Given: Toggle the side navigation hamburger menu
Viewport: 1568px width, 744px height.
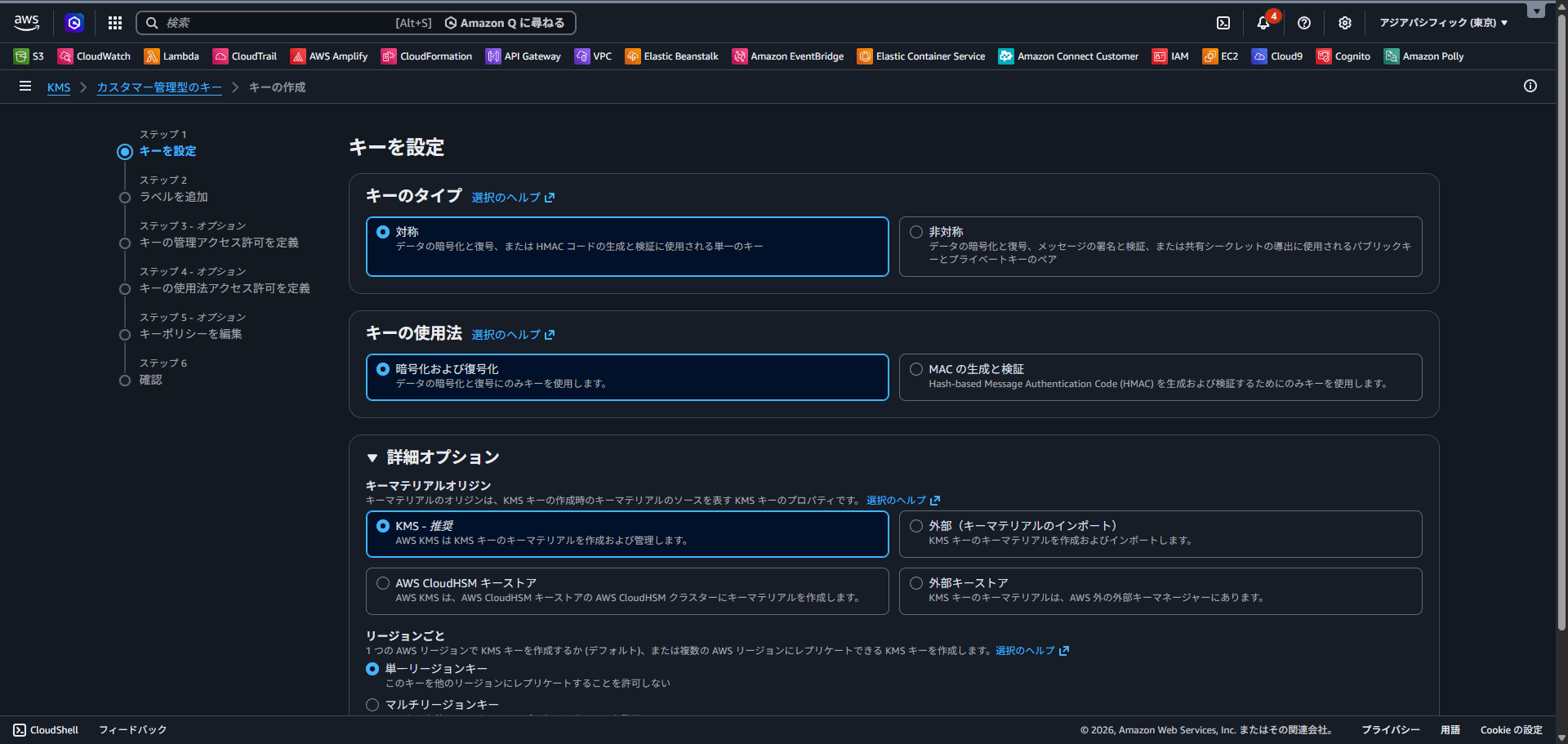Looking at the screenshot, I should click(x=25, y=86).
